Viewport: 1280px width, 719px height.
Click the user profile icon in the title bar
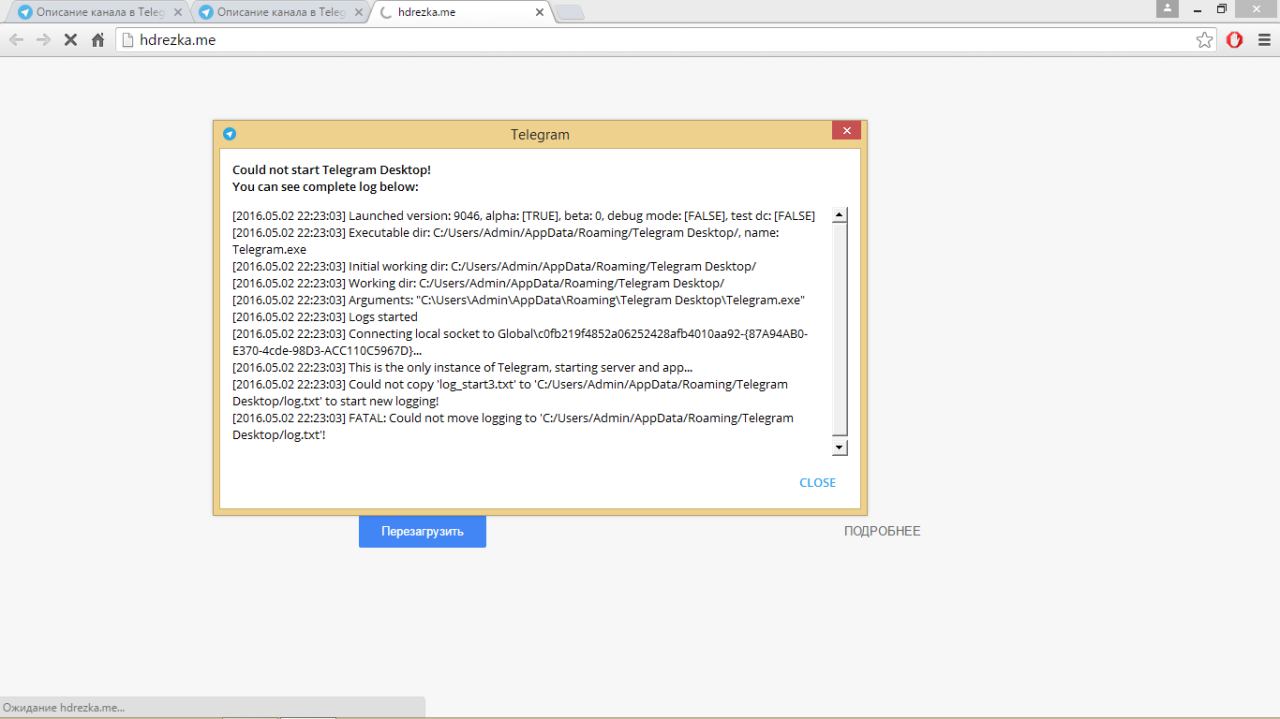[1167, 8]
